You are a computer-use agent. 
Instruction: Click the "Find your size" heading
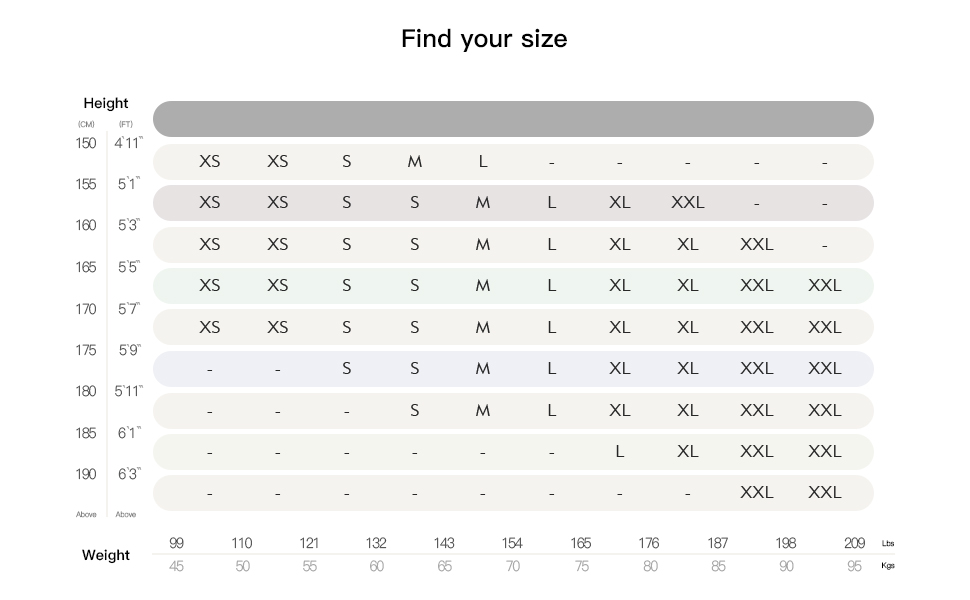click(484, 39)
